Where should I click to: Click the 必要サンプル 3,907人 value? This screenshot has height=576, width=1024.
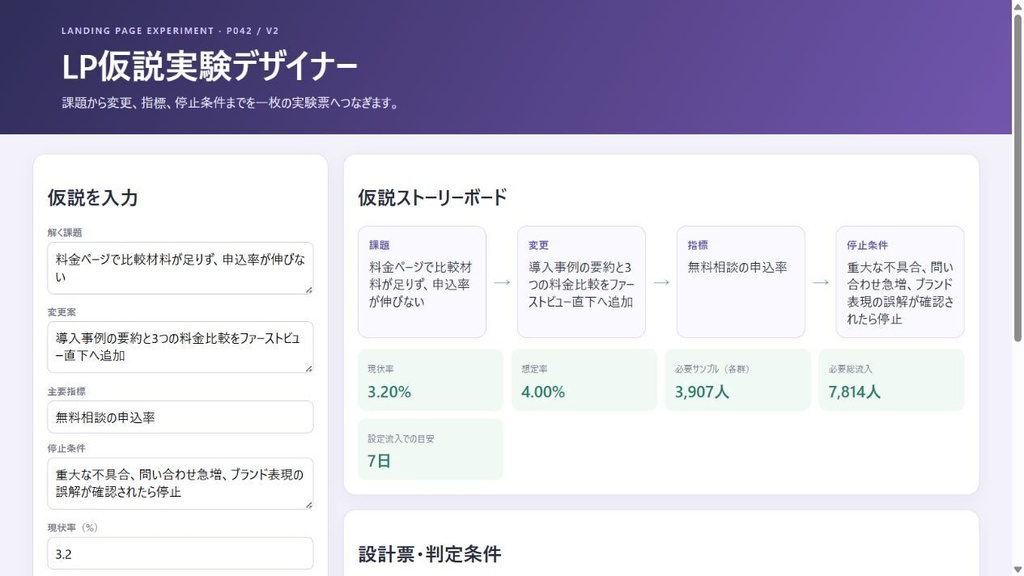702,392
